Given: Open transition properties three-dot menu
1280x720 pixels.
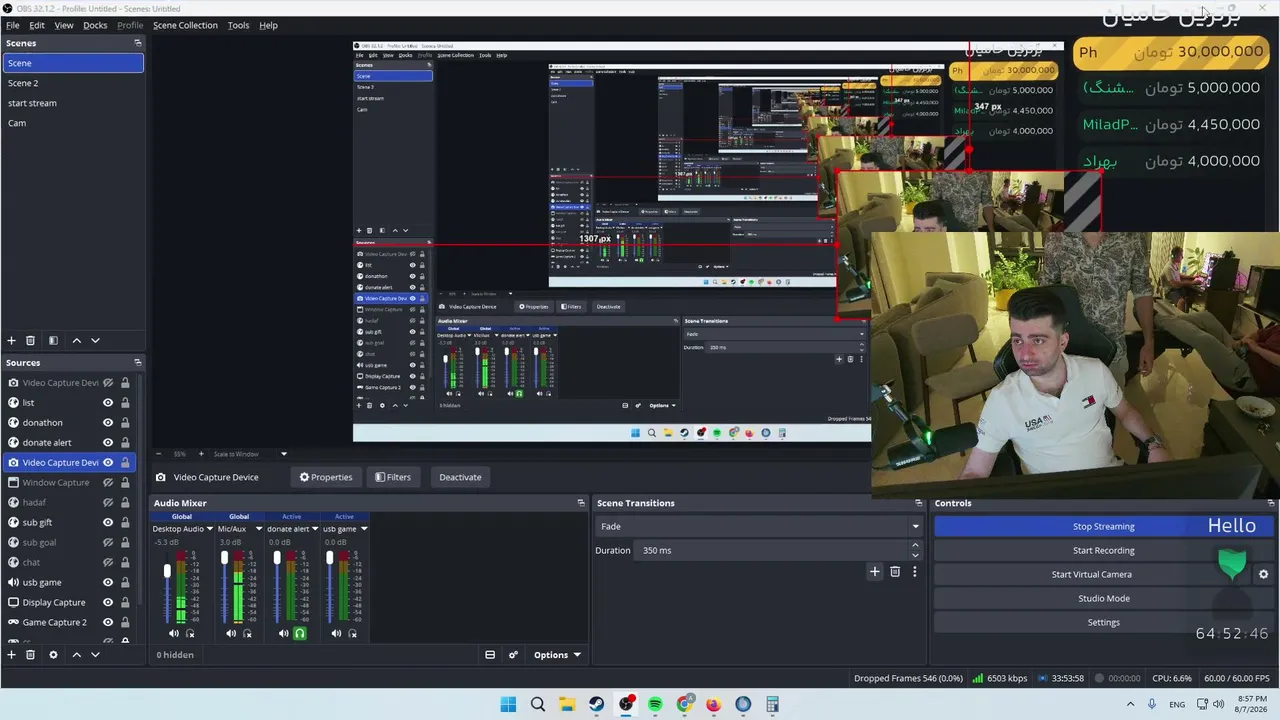Looking at the screenshot, I should click(914, 572).
